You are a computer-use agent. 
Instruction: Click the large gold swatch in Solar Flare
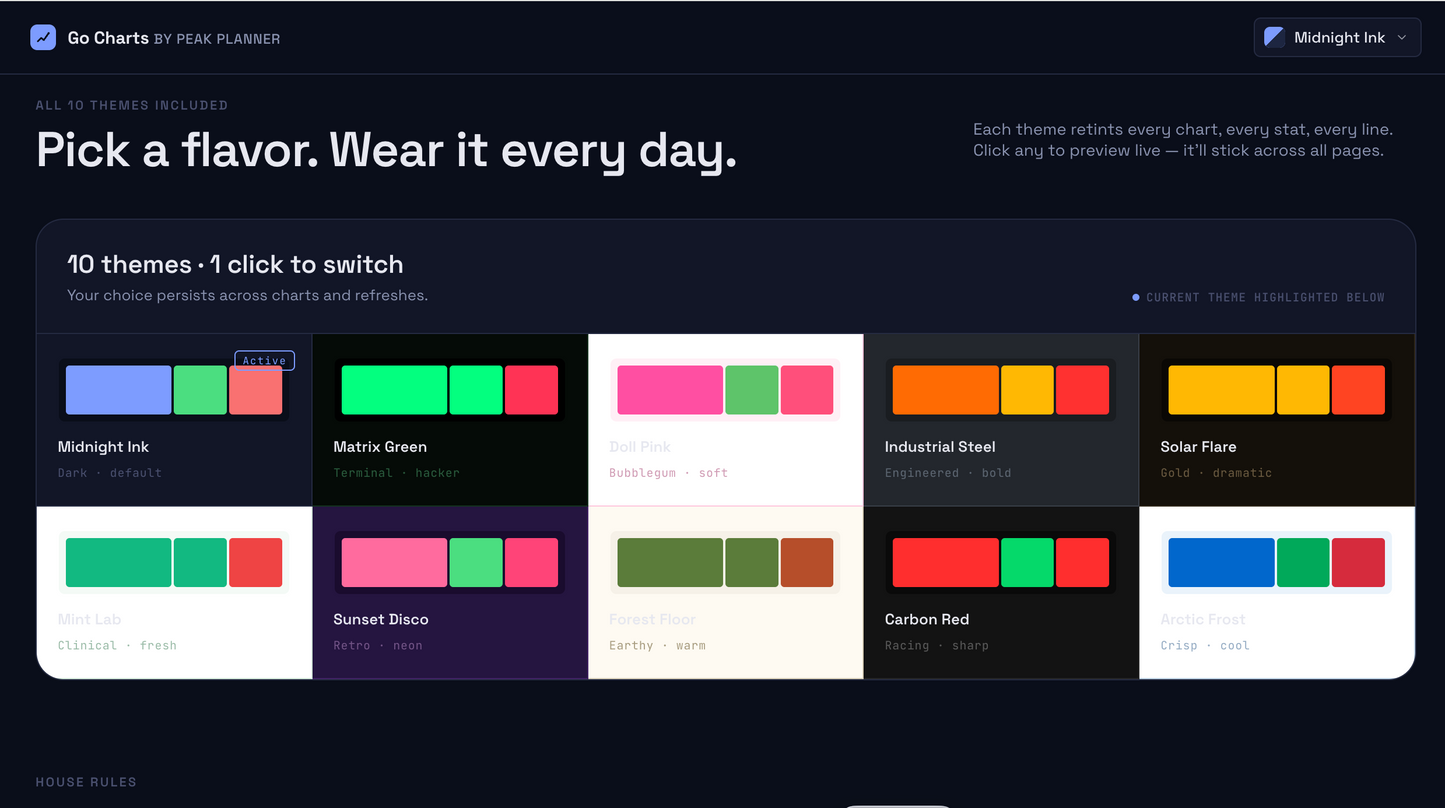coord(1222,390)
